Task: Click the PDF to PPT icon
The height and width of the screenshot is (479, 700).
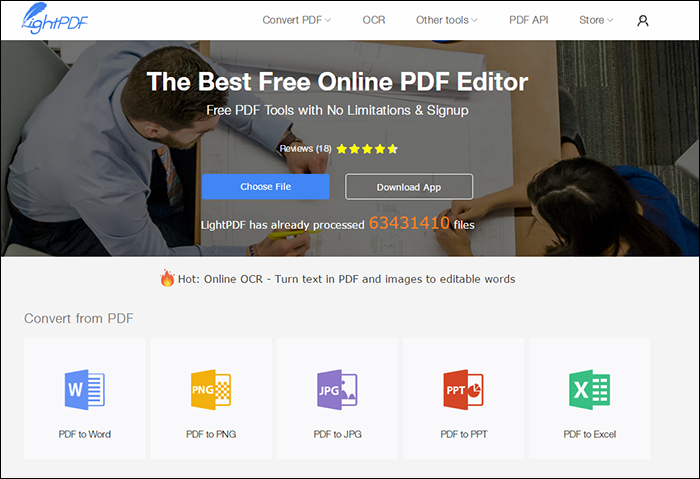Action: (x=463, y=389)
